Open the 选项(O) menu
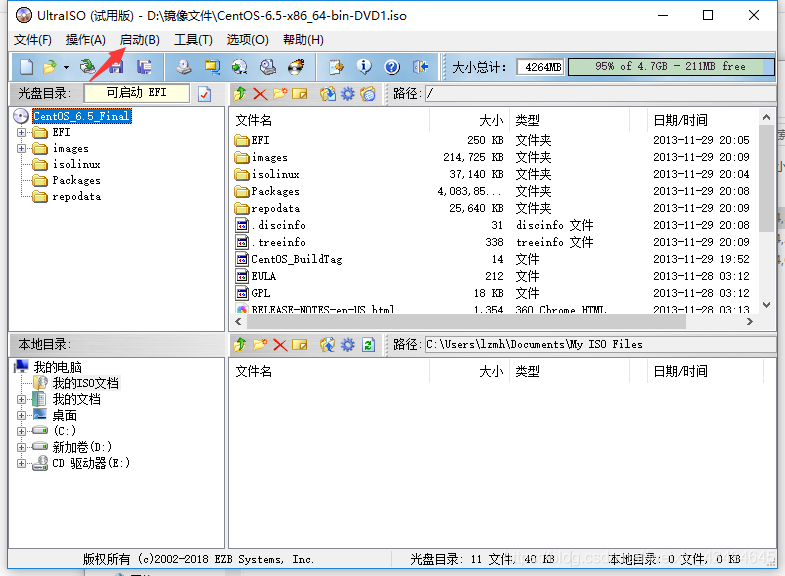The image size is (785, 576). [247, 40]
